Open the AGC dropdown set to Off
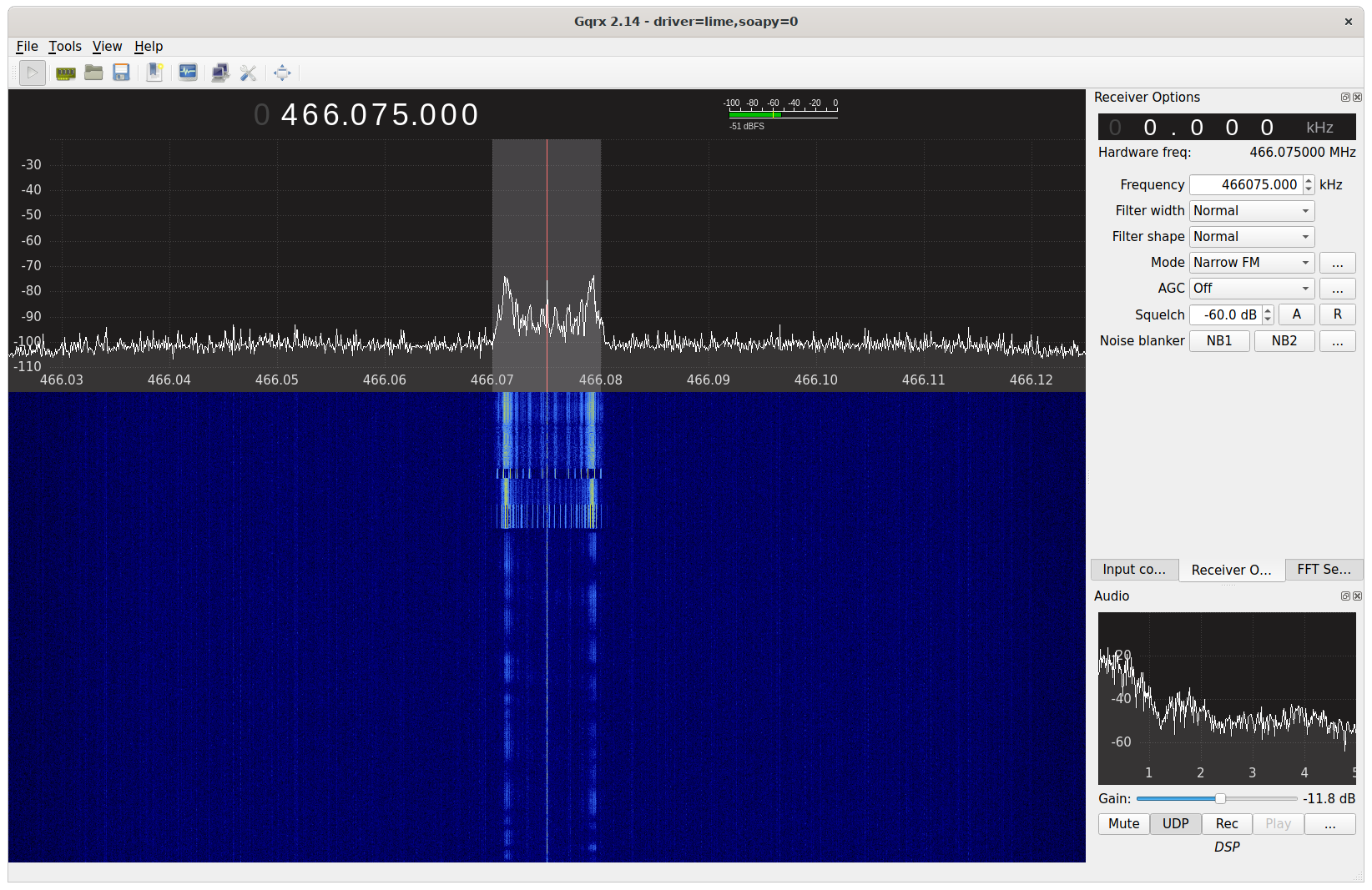The width and height of the screenshot is (1372, 890). (x=1251, y=288)
